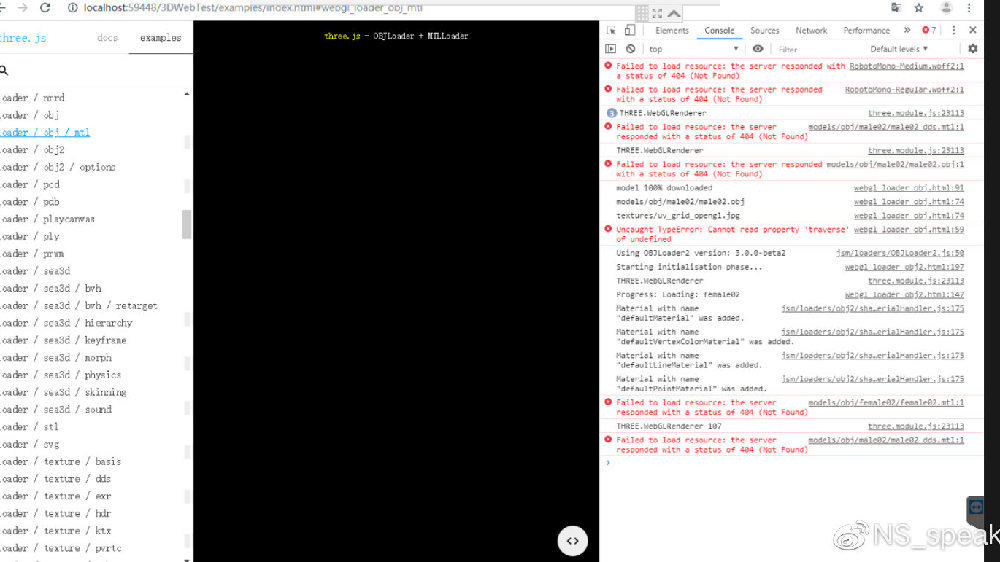Select the loader / stl example
The width and height of the screenshot is (1000, 562).
(29, 427)
